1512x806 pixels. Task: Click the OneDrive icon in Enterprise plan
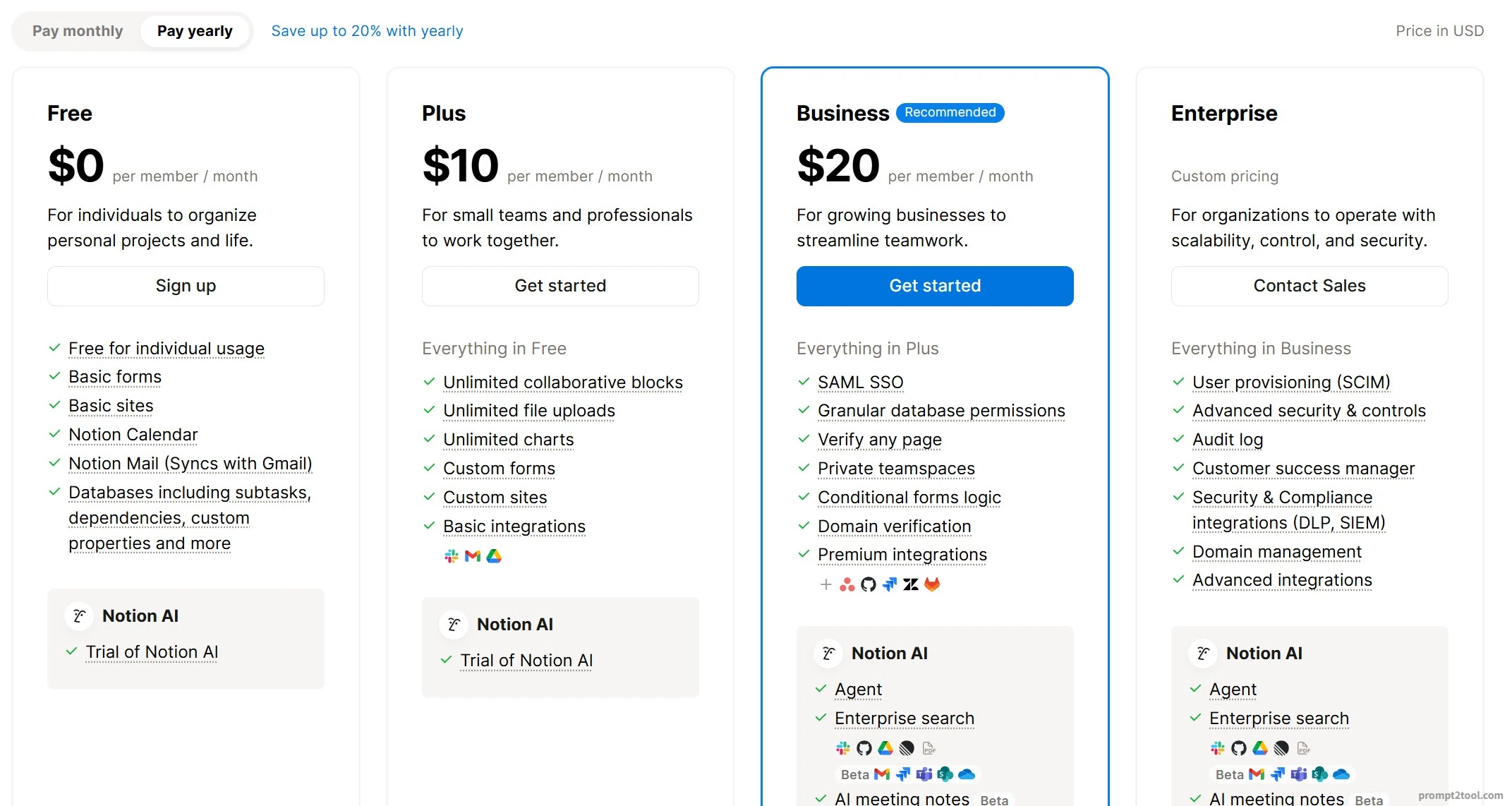[1341, 774]
